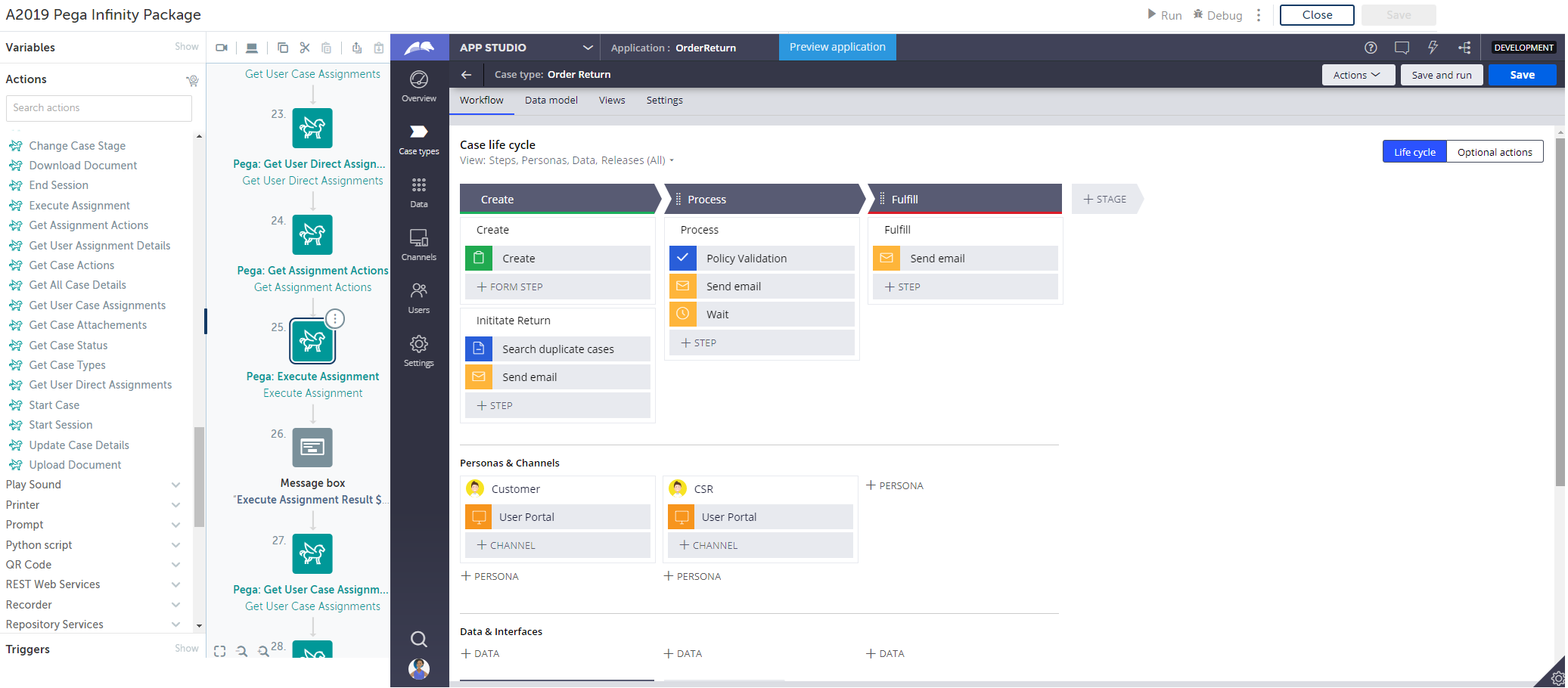Open the APP STUDIO dropdown
Viewport: 1568px width, 688px height.
(x=525, y=48)
